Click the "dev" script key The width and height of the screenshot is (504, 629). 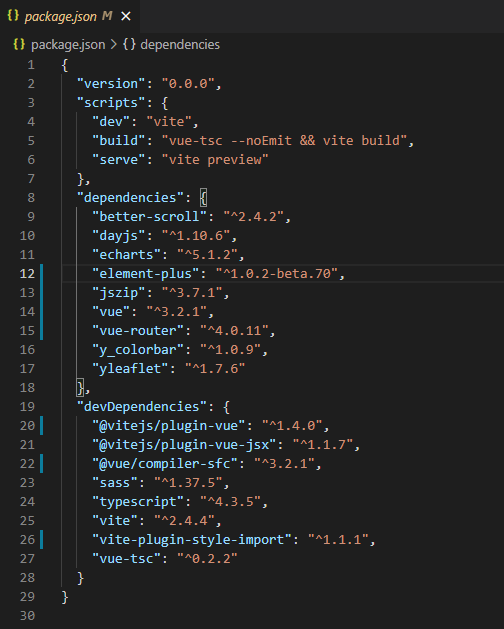111,122
